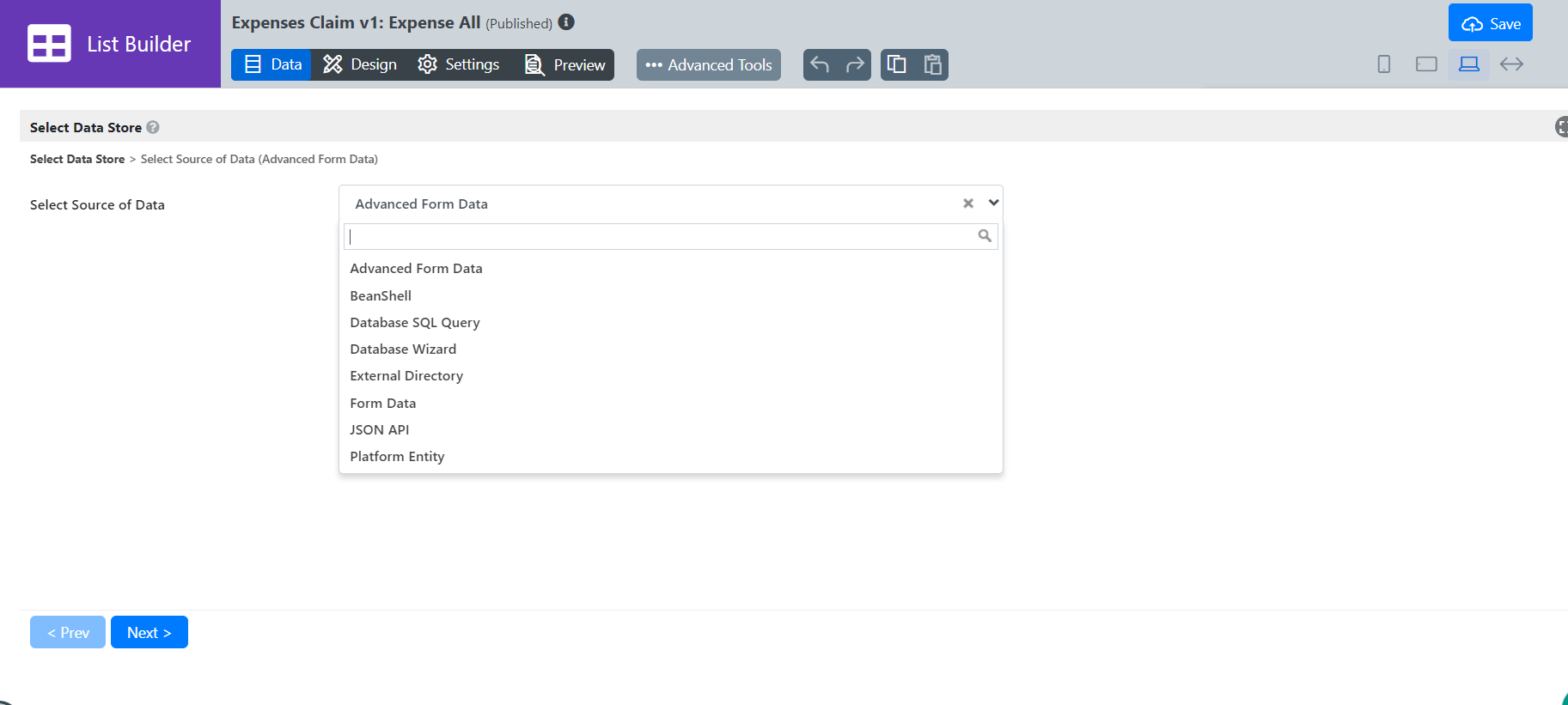This screenshot has width=1568, height=705.
Task: Click the List Builder title text
Action: click(x=138, y=44)
